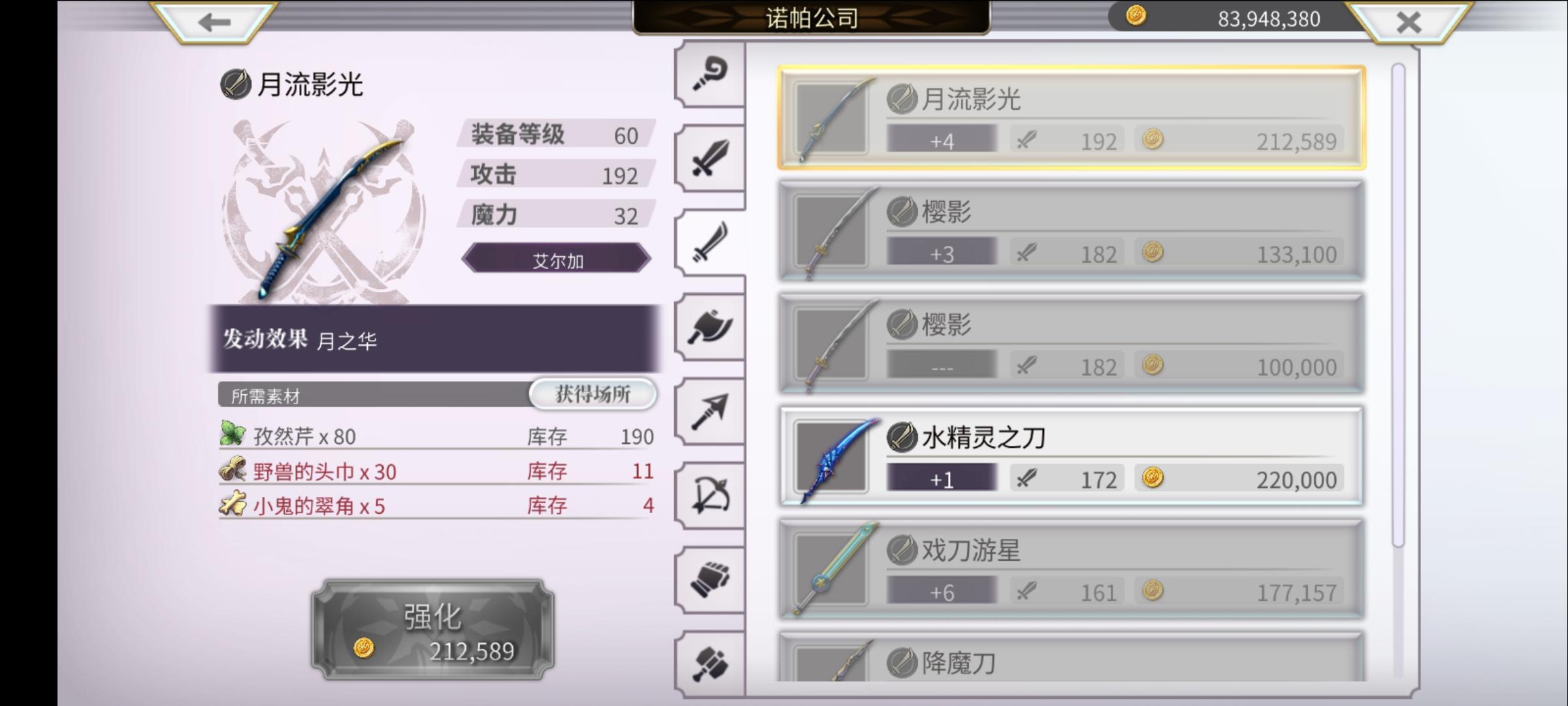Image resolution: width=1568 pixels, height=706 pixels.
Task: Click the 强化 upgrade button
Action: [433, 629]
